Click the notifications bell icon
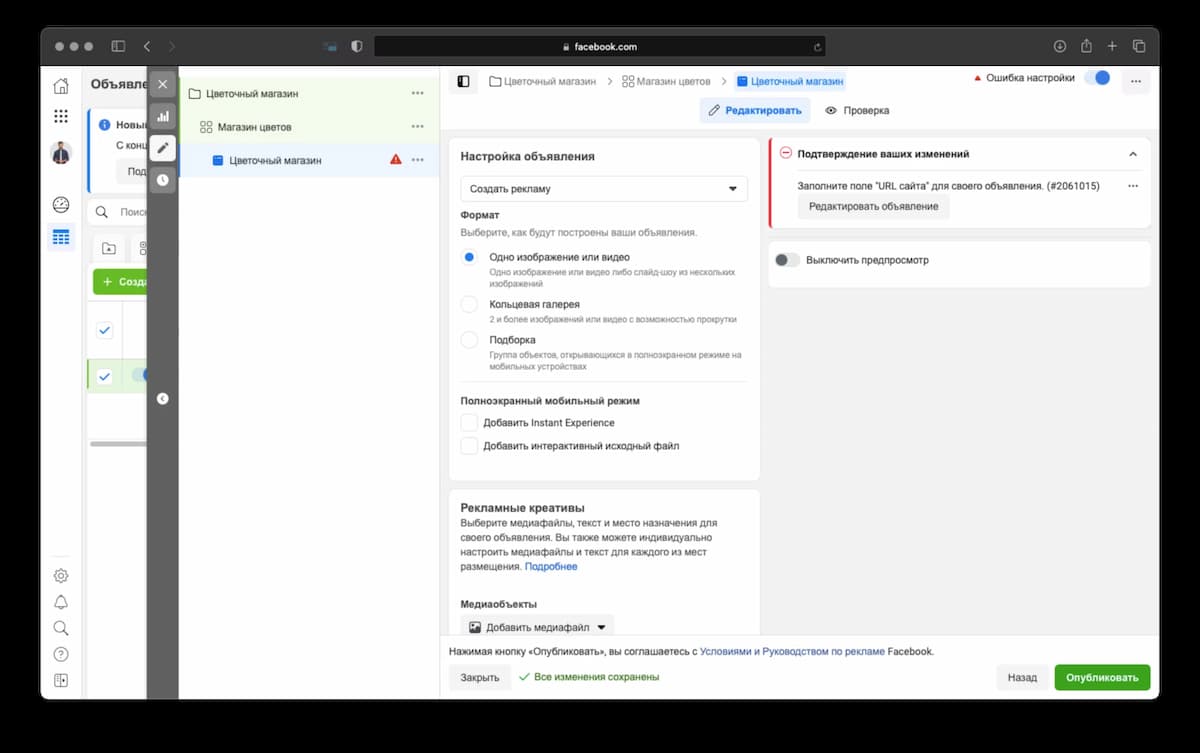 pyautogui.click(x=61, y=602)
